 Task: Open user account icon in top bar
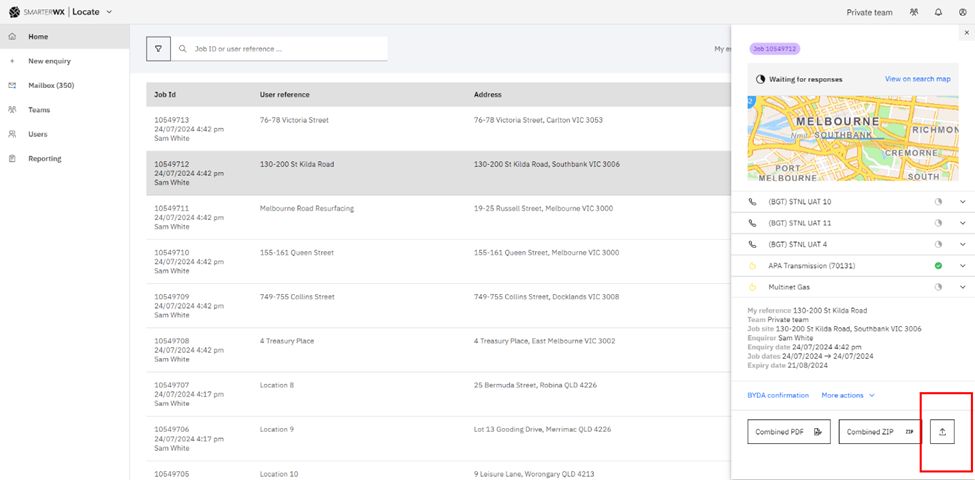coord(963,12)
